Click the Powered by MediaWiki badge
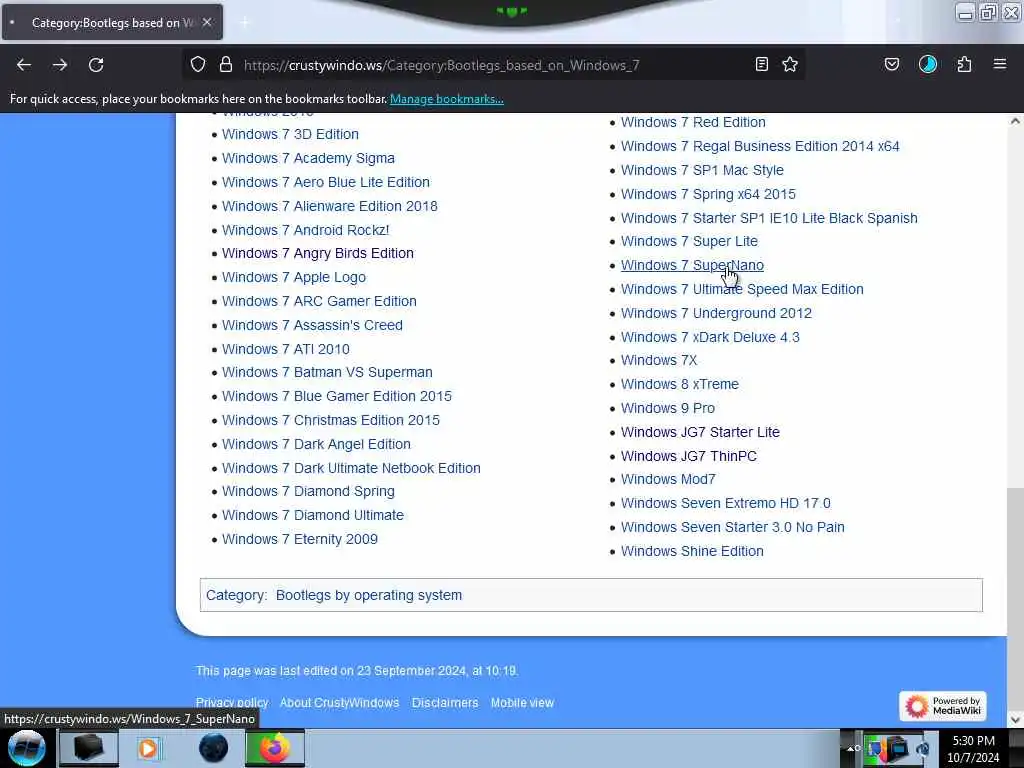 [942, 706]
